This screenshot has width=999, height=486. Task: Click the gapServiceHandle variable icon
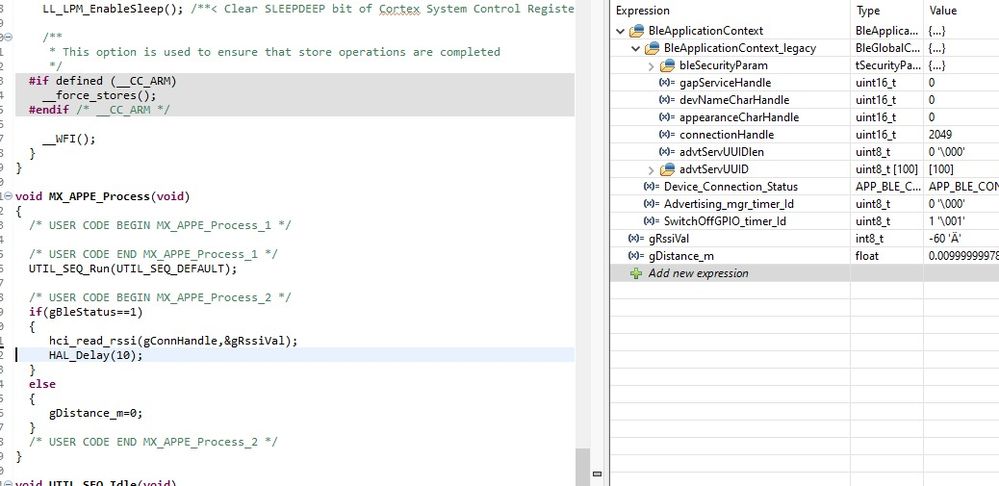667,83
